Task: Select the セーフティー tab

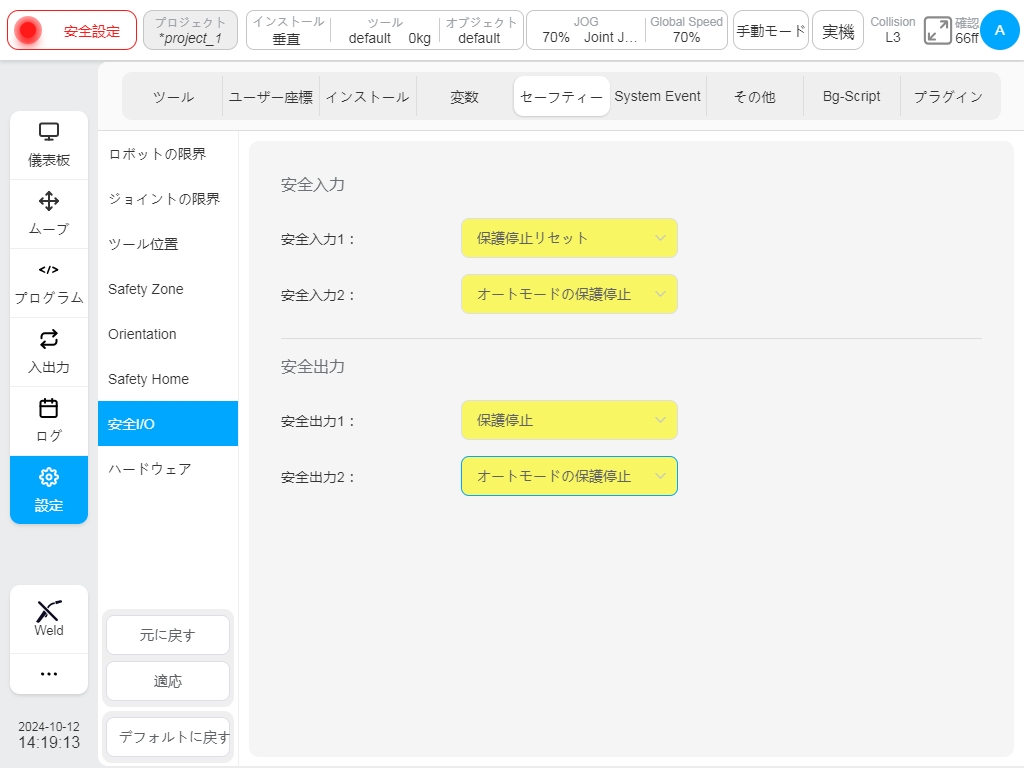Action: click(x=562, y=97)
